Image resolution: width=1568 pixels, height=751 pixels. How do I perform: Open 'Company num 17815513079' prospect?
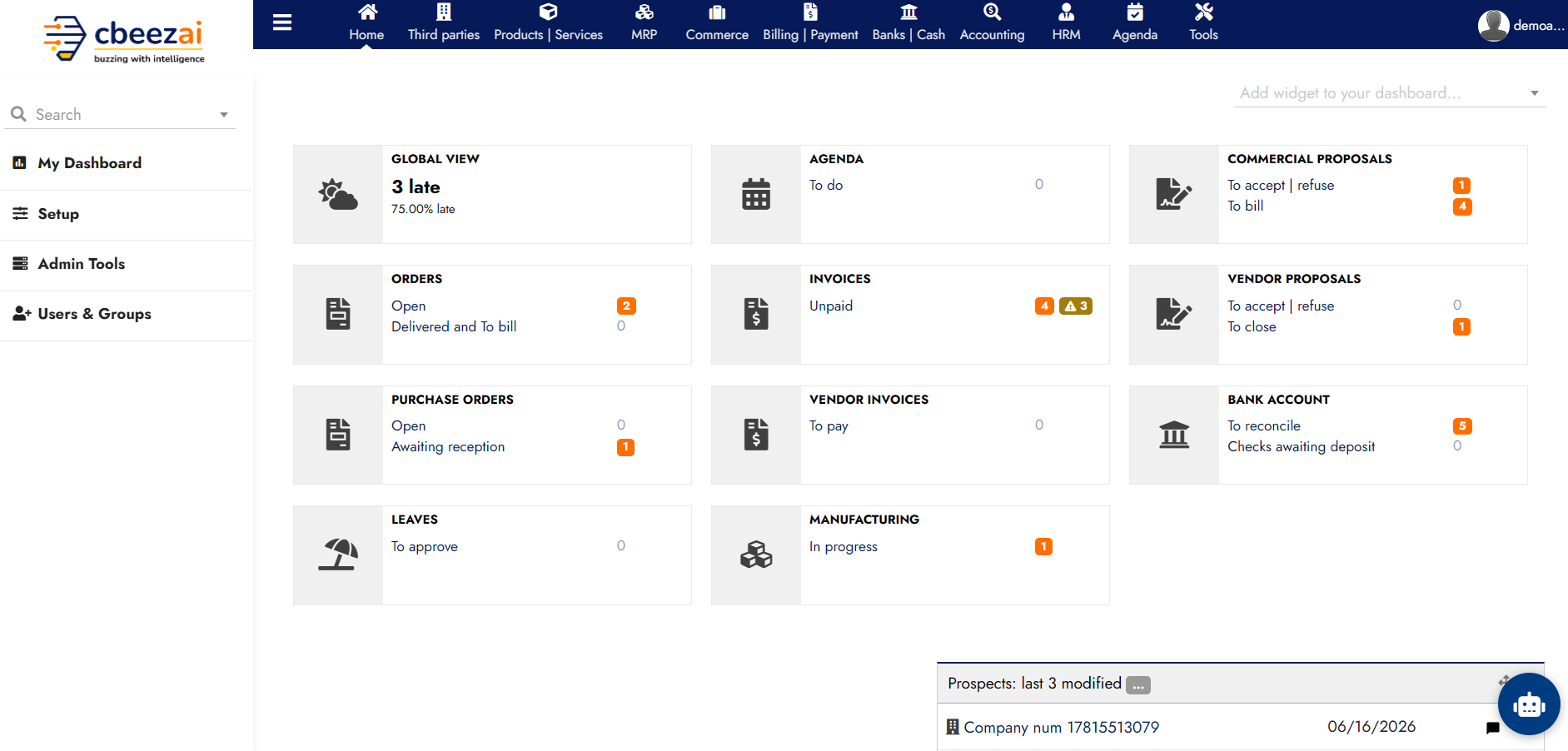click(1061, 728)
